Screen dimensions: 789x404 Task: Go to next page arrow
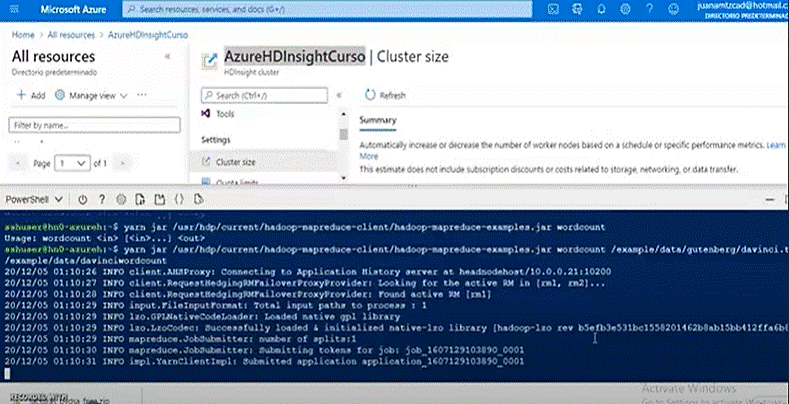coord(122,164)
